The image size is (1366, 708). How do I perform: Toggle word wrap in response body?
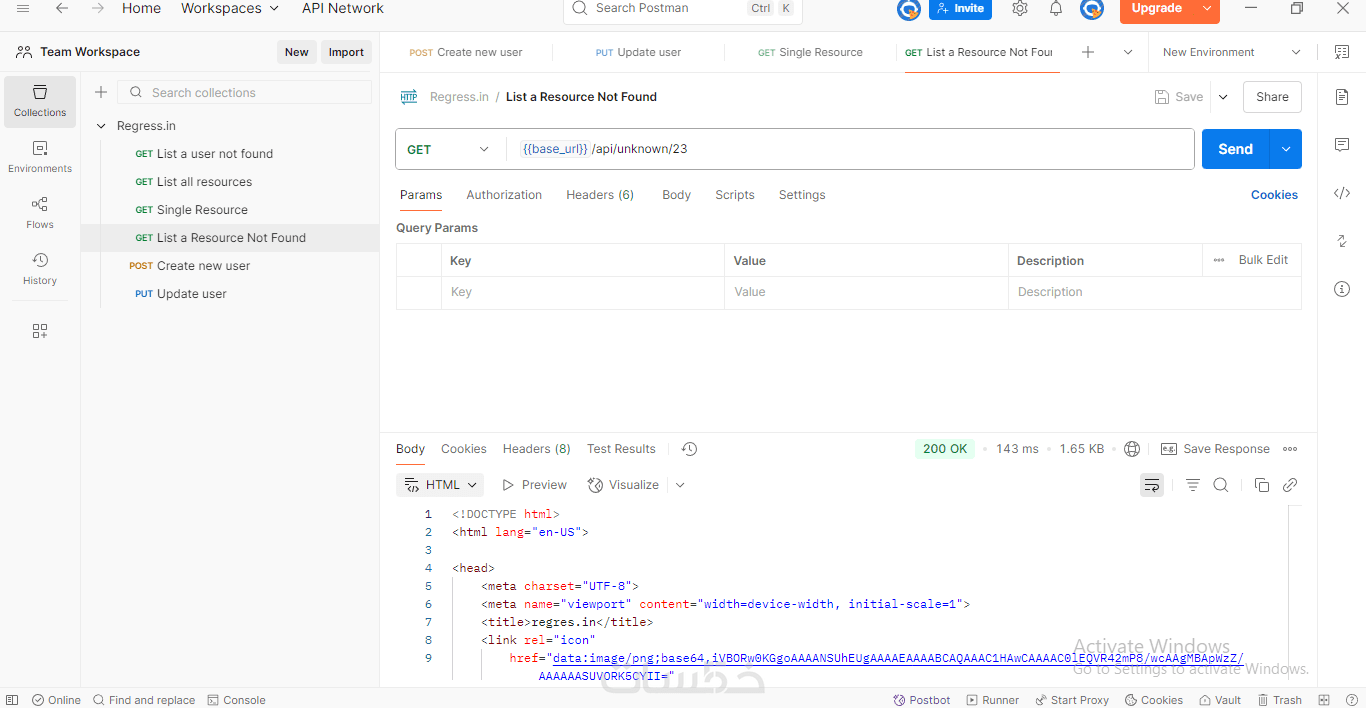(1152, 485)
